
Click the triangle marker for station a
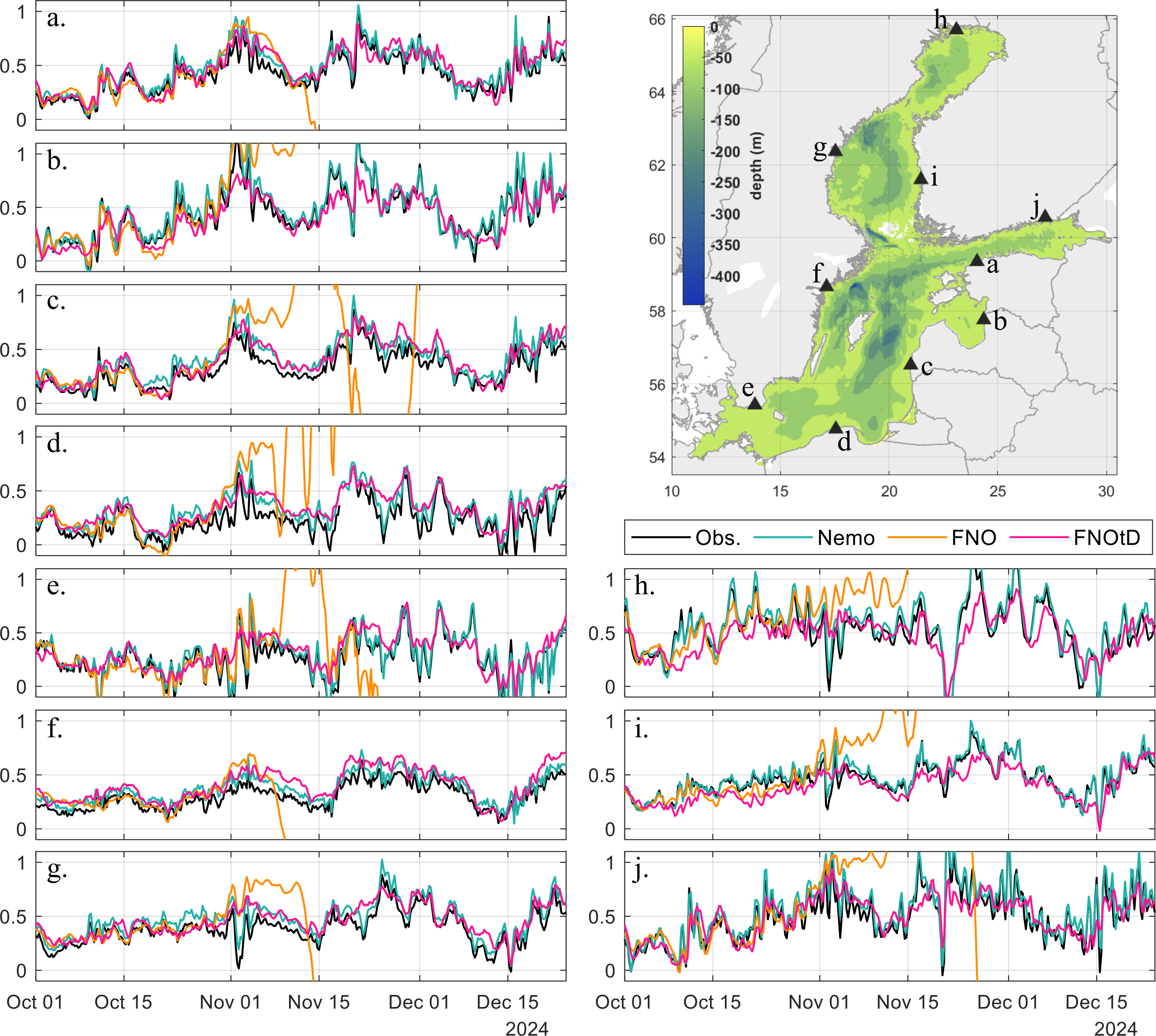pos(977,261)
